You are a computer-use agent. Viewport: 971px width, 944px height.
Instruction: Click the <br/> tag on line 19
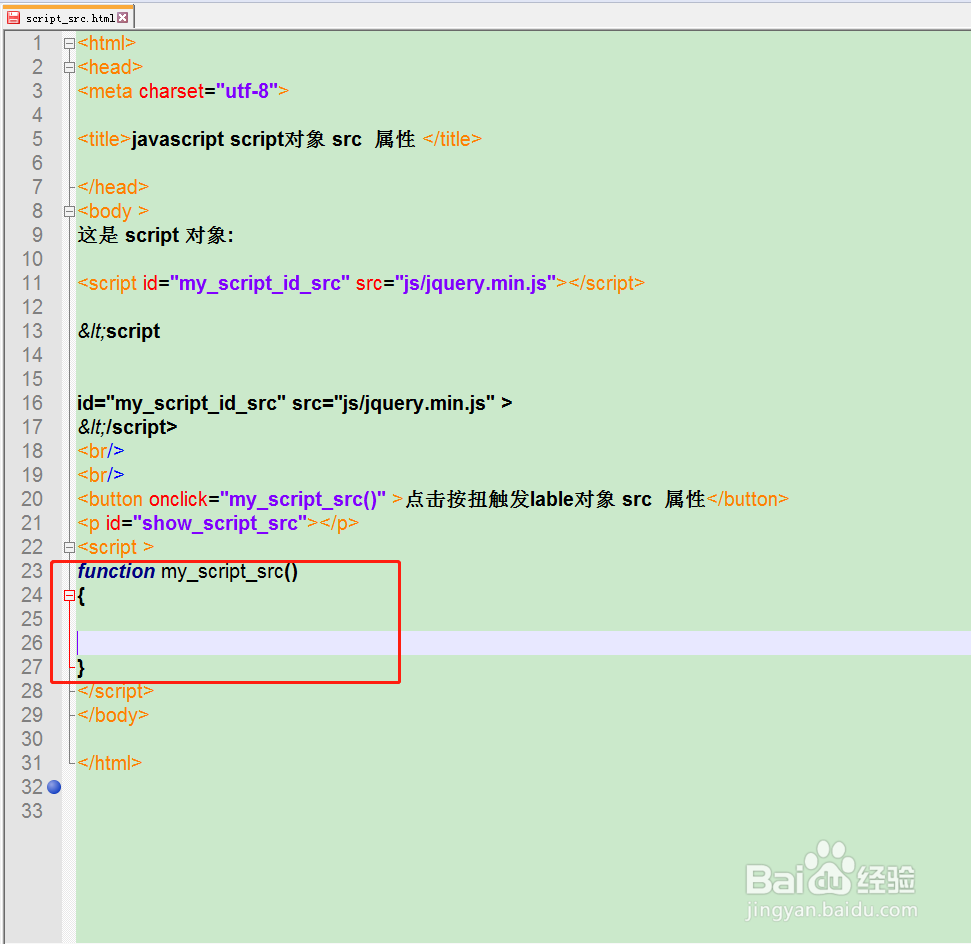click(x=101, y=476)
